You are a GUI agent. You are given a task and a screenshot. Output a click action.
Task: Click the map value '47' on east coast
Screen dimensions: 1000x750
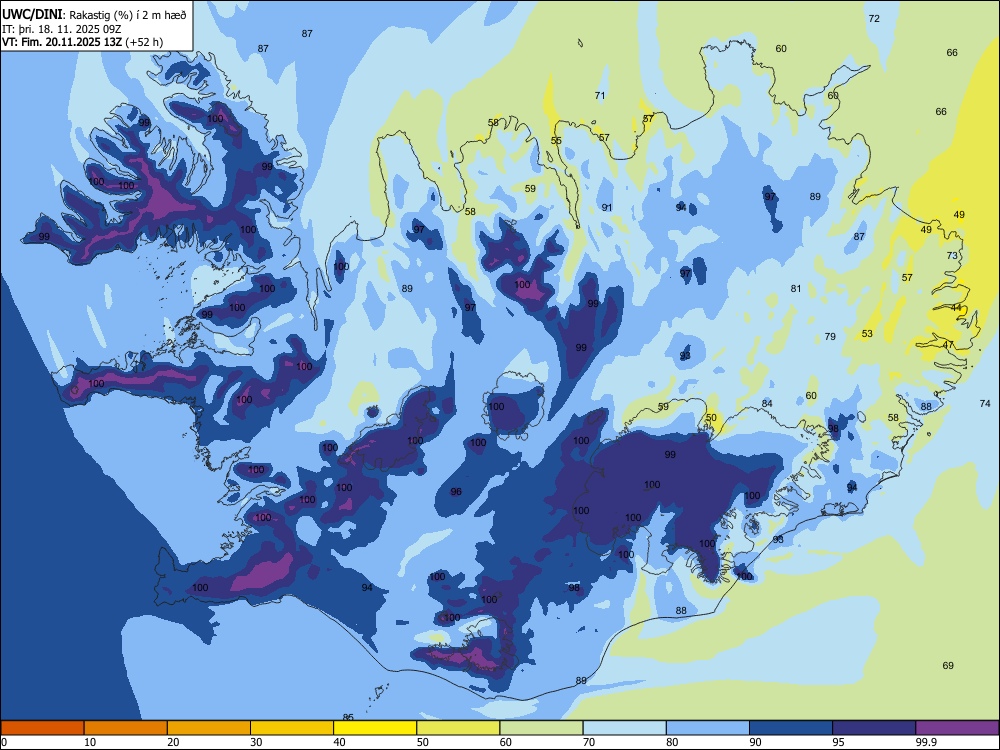(948, 344)
